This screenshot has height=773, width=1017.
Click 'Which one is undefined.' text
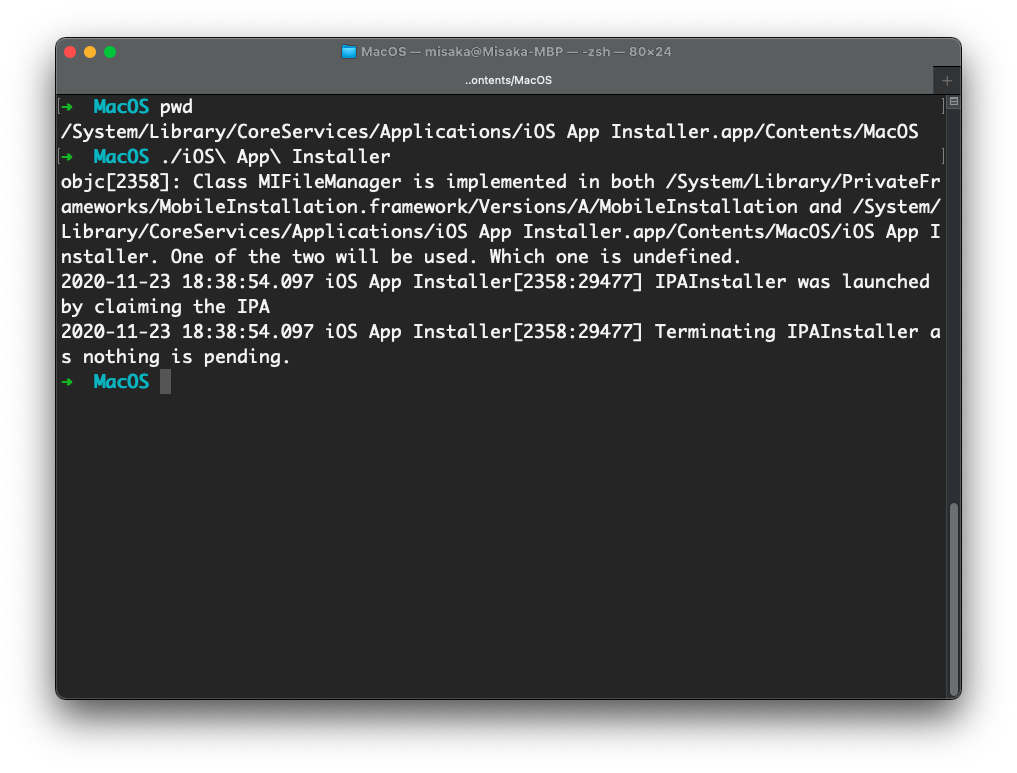click(x=616, y=257)
